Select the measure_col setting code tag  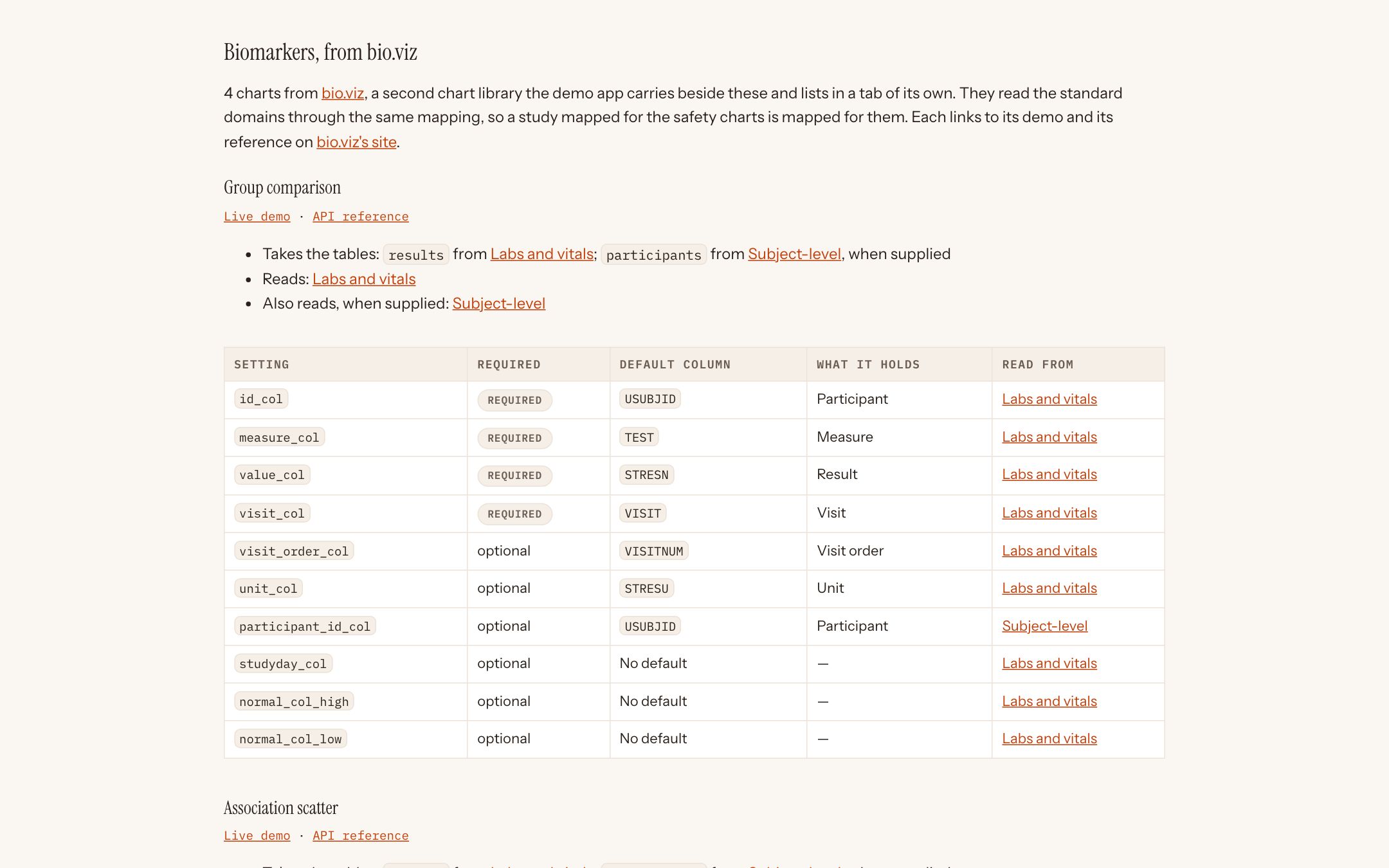(279, 437)
